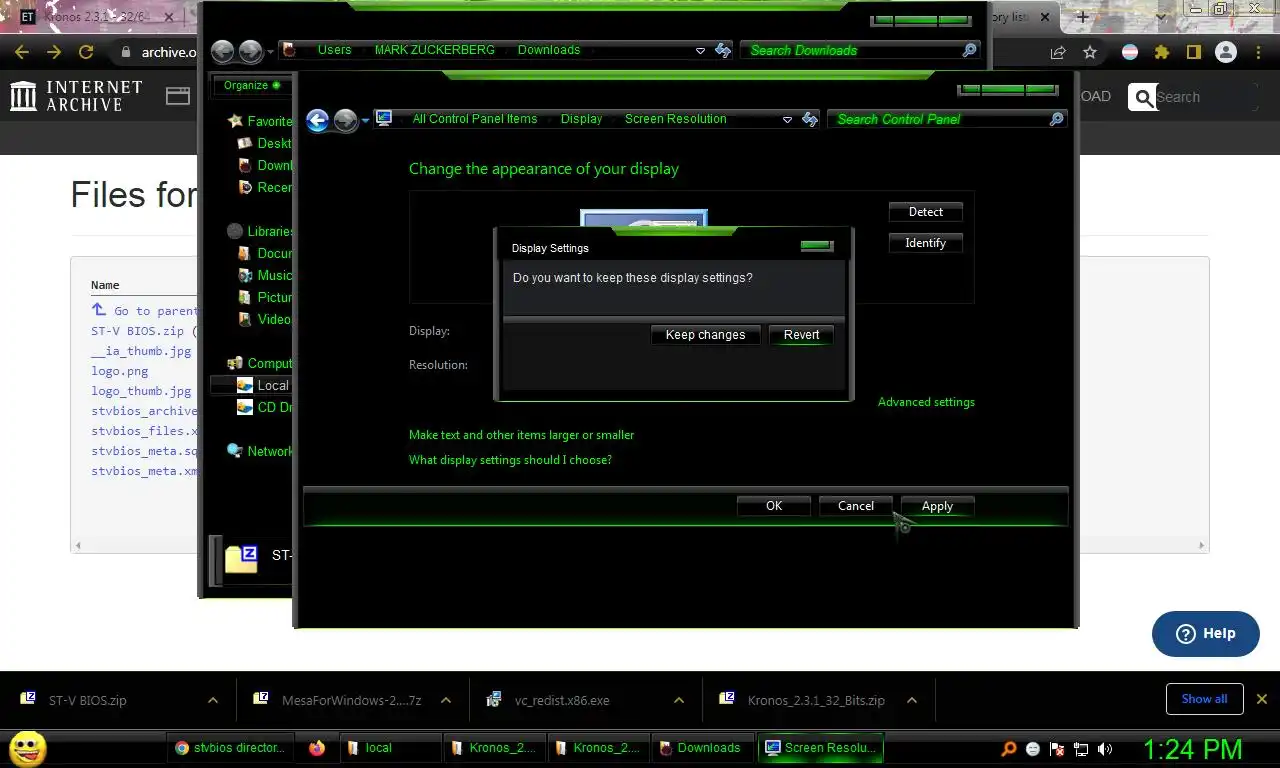Click Downloads breadcrumb in explorer address bar
This screenshot has width=1280, height=768.
(x=548, y=50)
